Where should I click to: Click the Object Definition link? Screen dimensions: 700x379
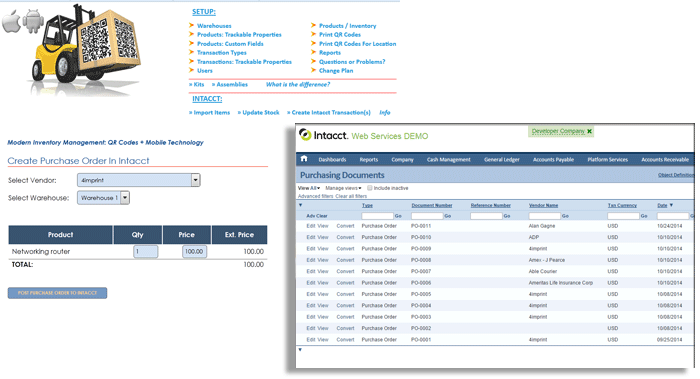pyautogui.click(x=675, y=175)
